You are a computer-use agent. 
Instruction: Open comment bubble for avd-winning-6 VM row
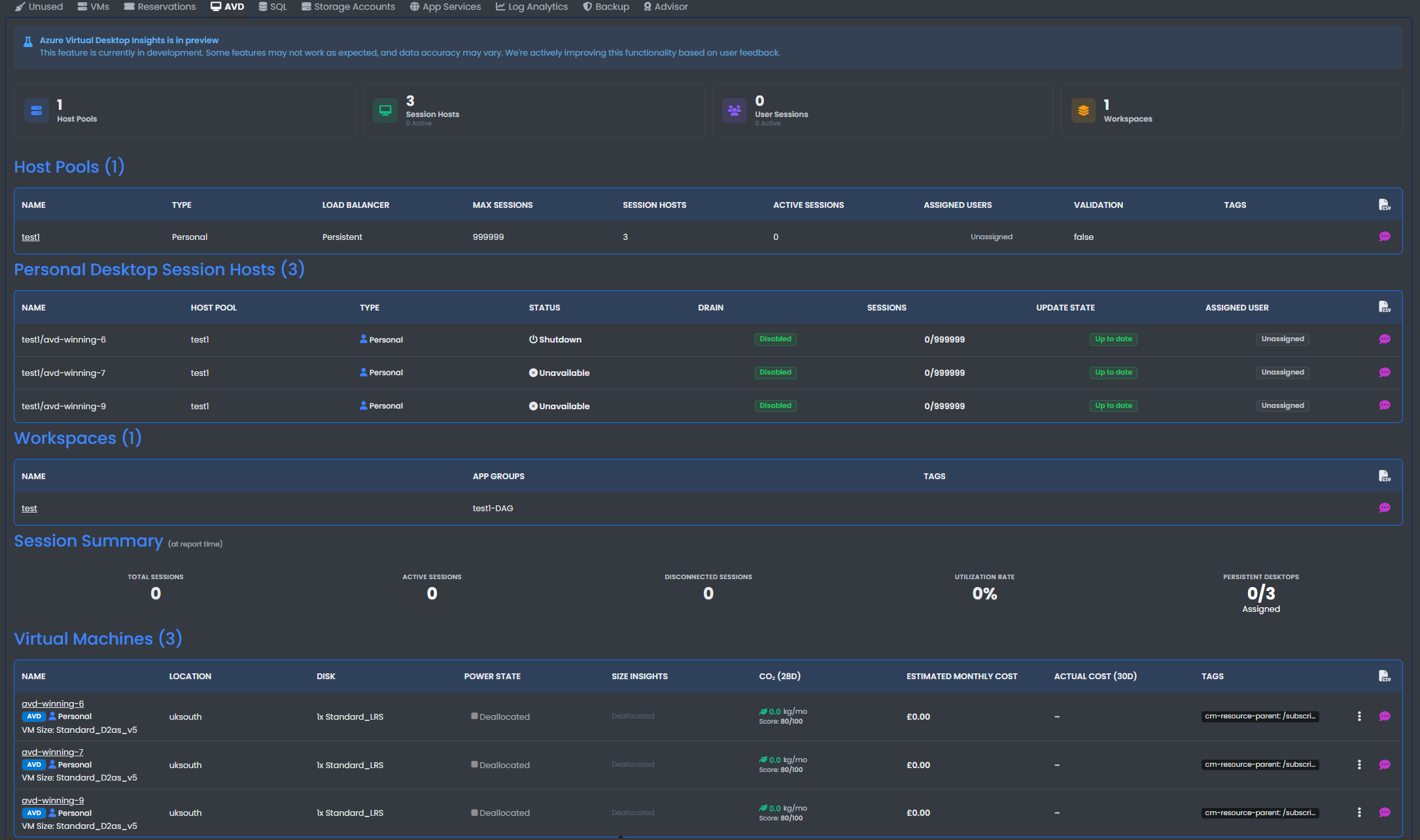pos(1385,716)
